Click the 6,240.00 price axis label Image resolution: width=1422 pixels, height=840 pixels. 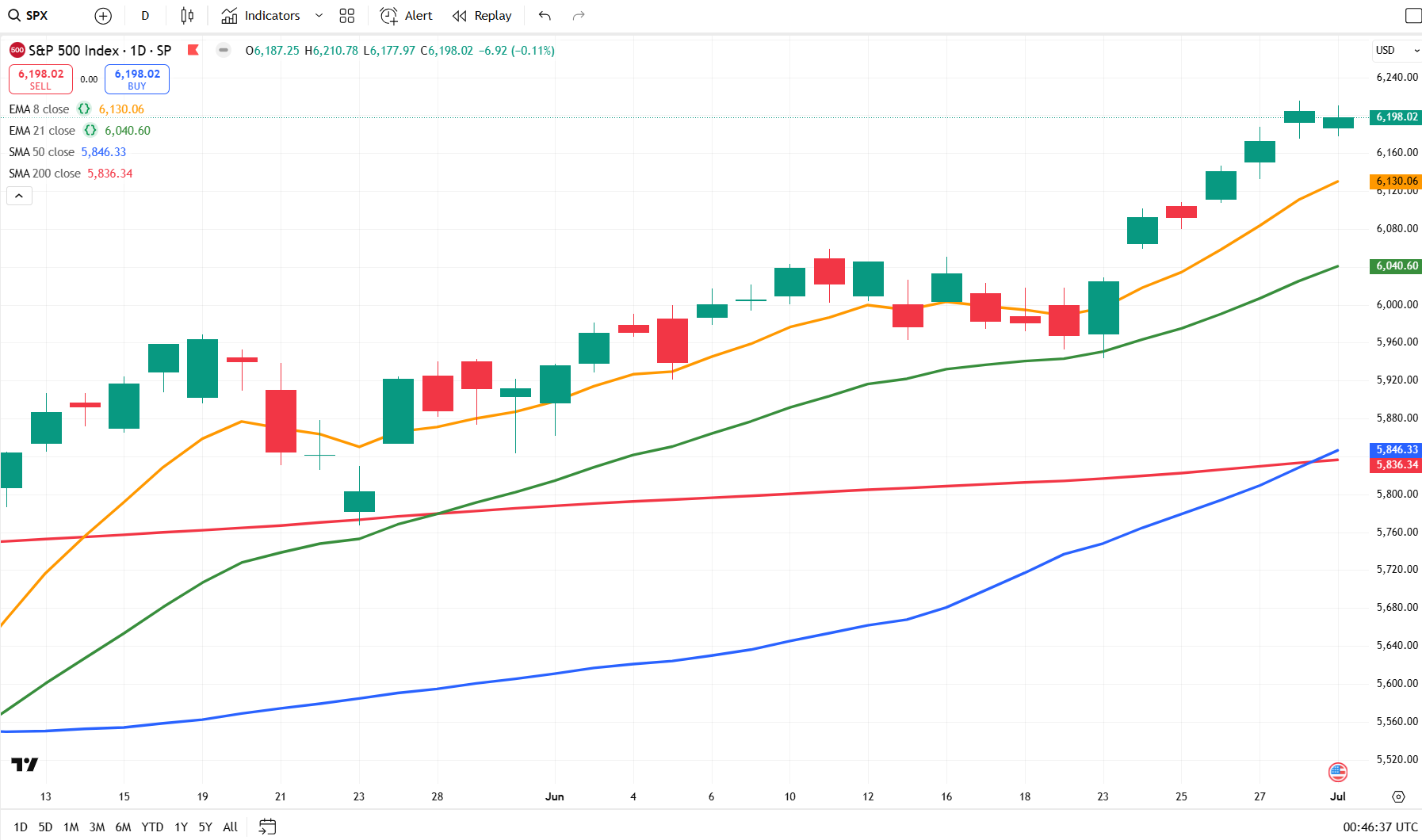[1397, 77]
